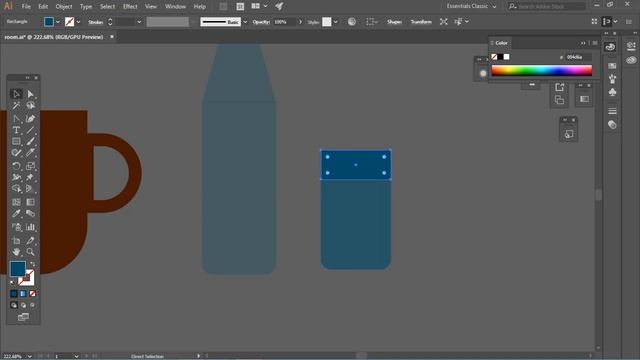
Task: Select the Perspective Grid tool
Action: coord(31,189)
